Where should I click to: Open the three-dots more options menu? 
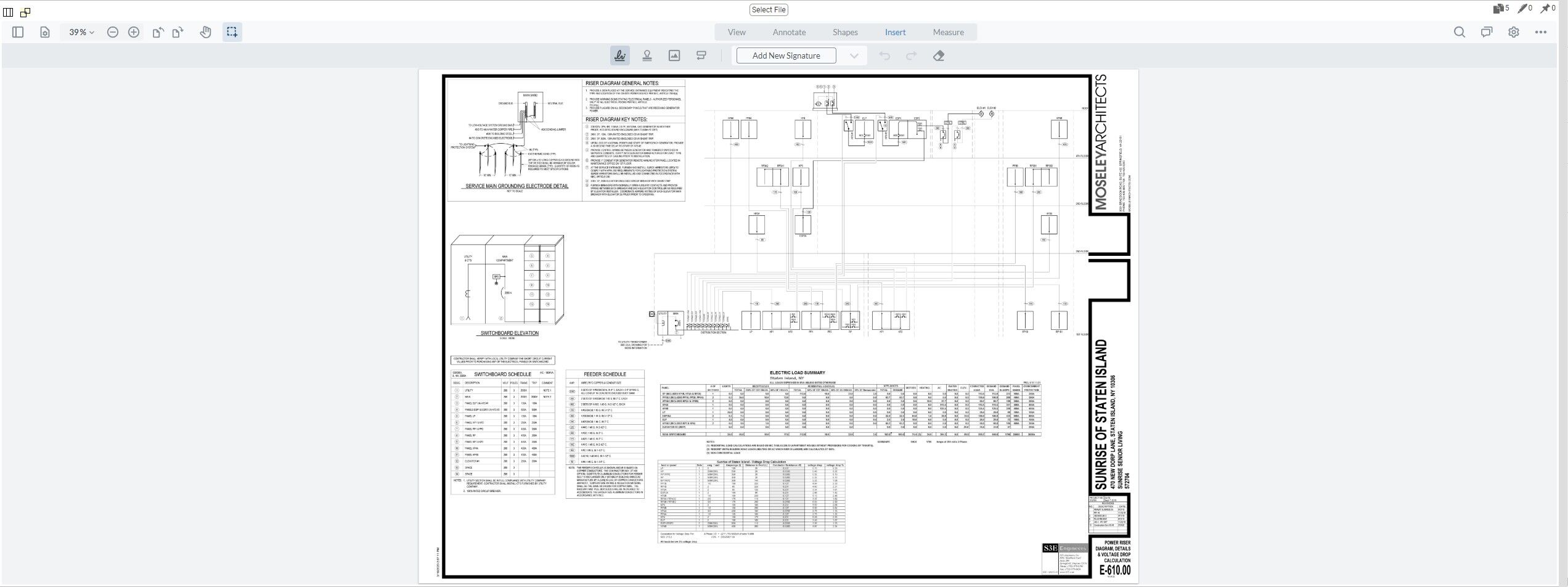point(1541,32)
